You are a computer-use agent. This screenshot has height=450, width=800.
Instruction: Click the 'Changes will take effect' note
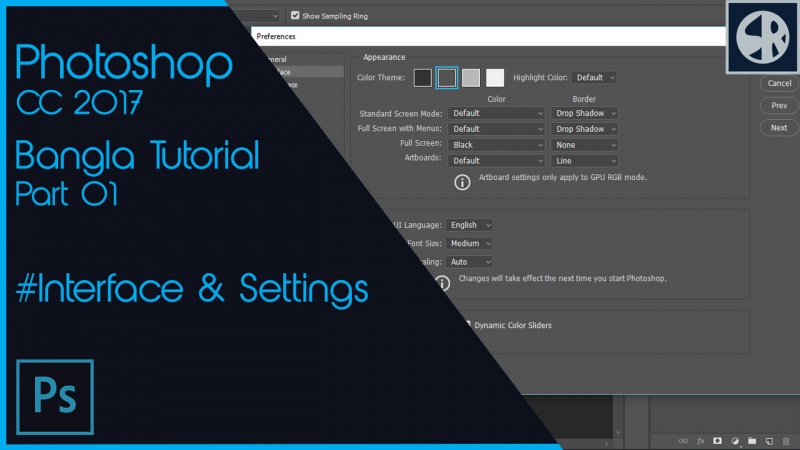coord(562,279)
